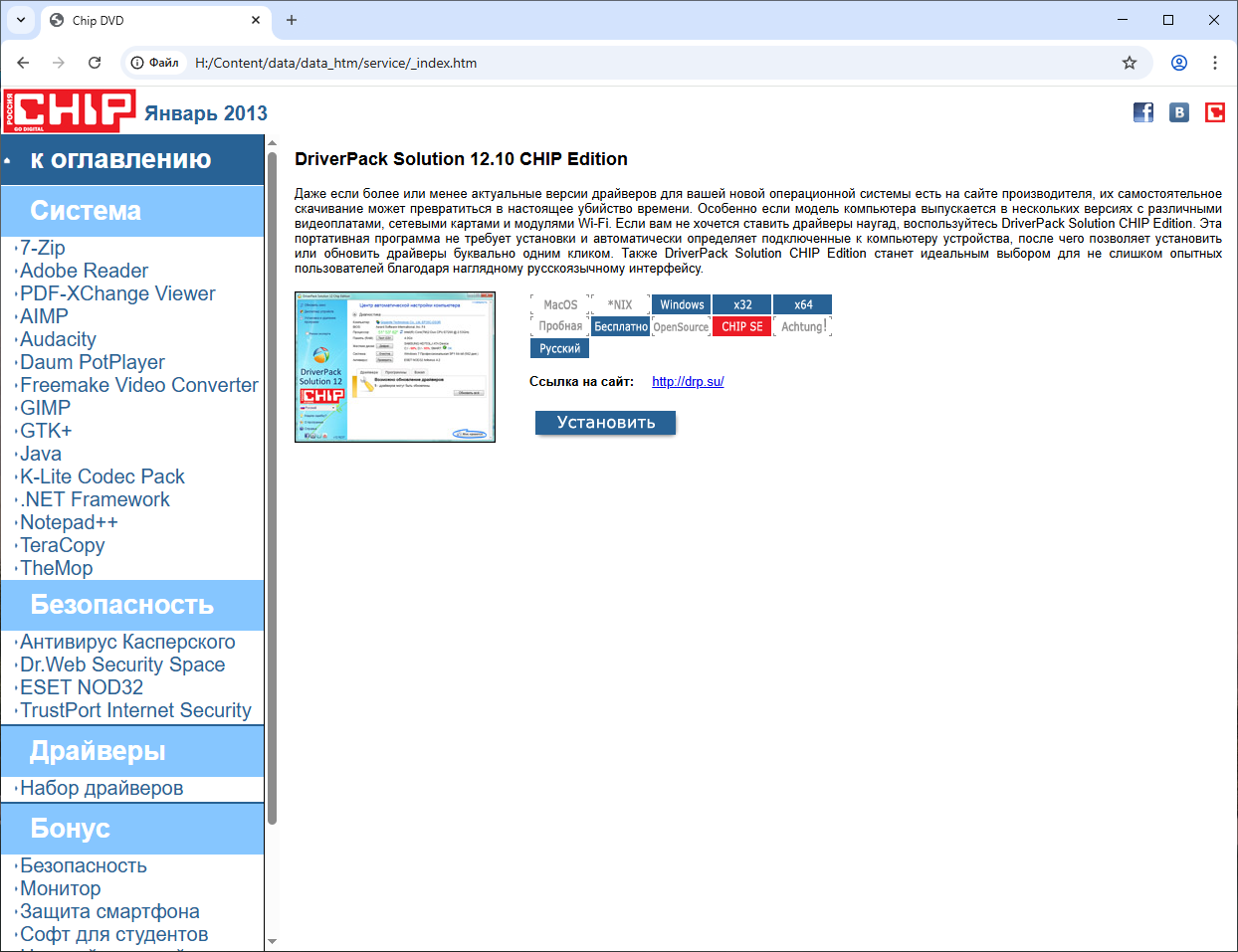This screenshot has height=952, width=1238.
Task: Open the browser profile icon
Action: pos(1179,63)
